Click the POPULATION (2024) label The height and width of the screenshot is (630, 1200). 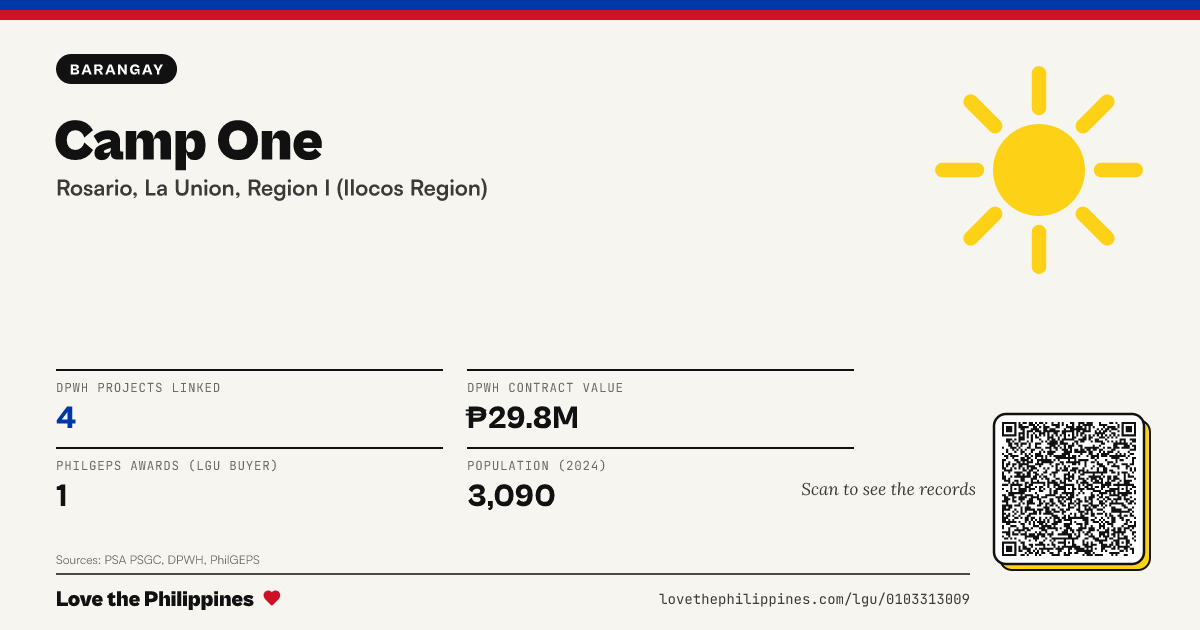click(537, 466)
